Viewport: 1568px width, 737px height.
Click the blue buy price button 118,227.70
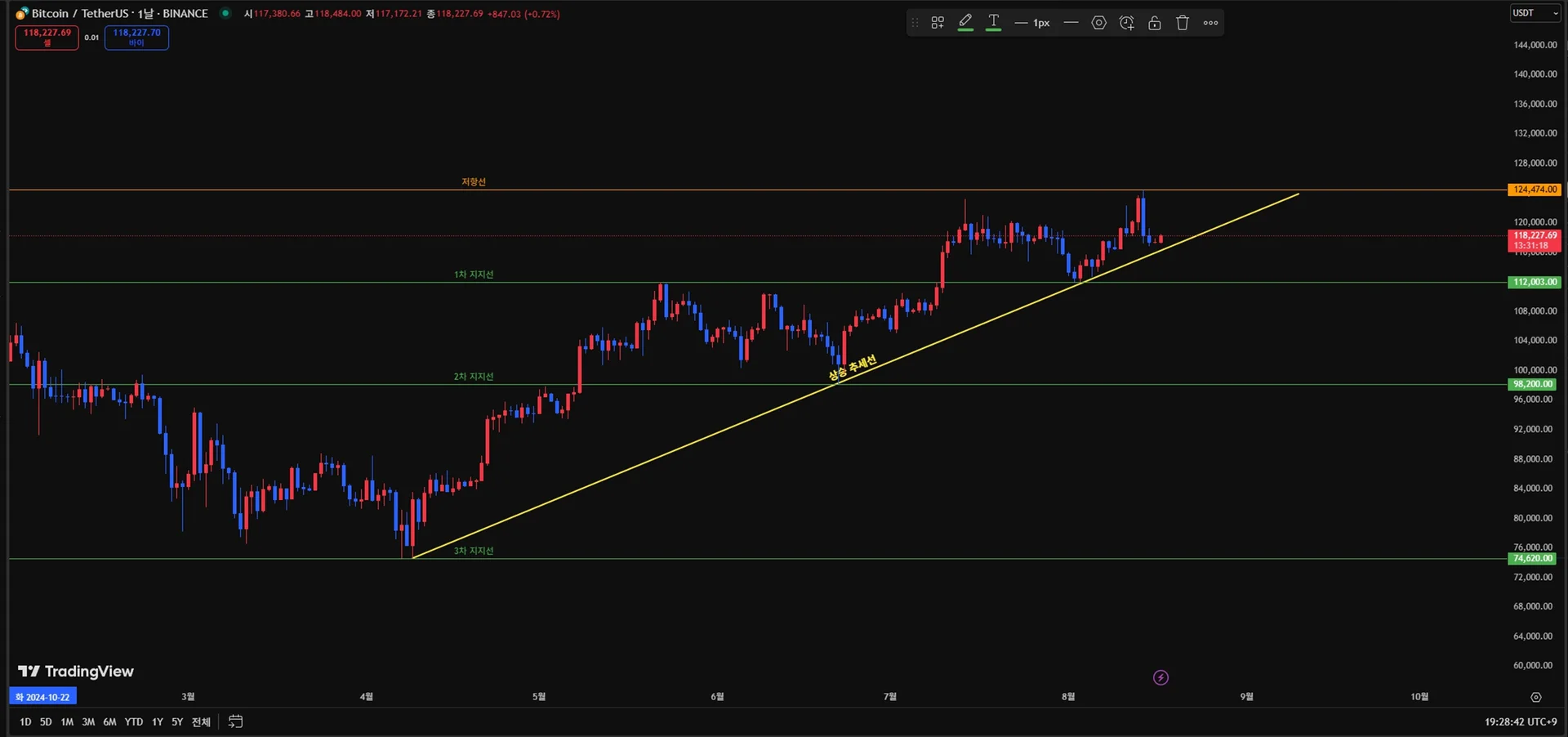point(136,38)
